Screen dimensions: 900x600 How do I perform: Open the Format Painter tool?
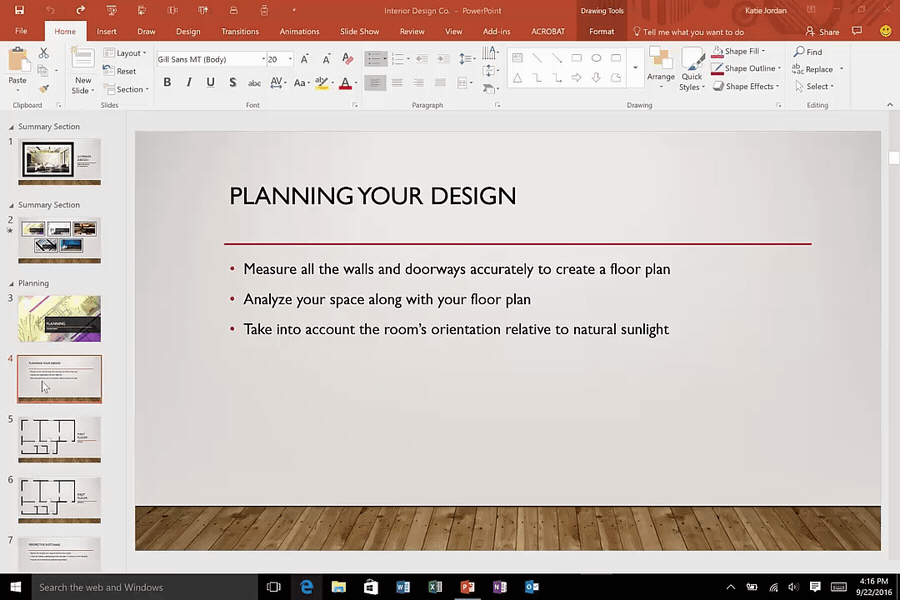[44, 90]
